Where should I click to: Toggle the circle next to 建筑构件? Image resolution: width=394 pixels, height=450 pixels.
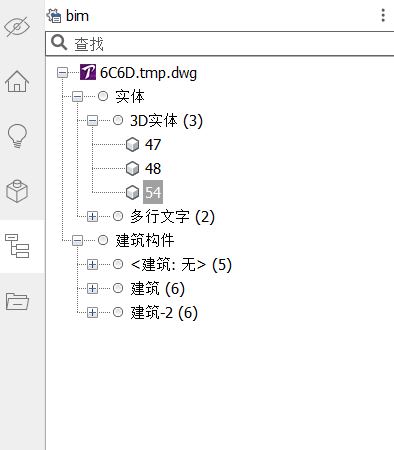103,240
